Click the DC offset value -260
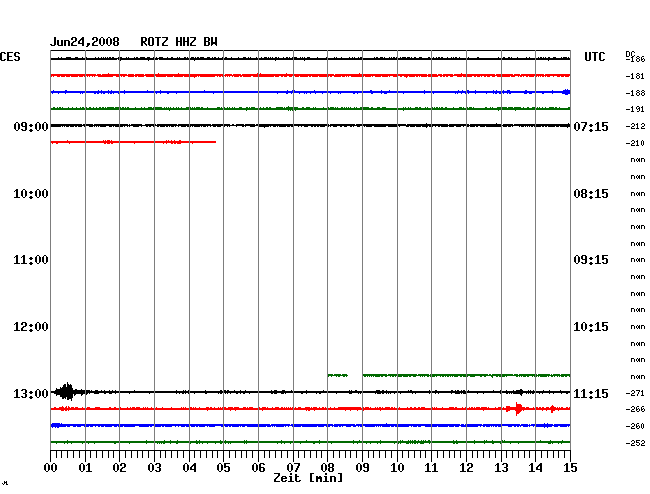Viewport: 650px width, 494px height. [635, 426]
